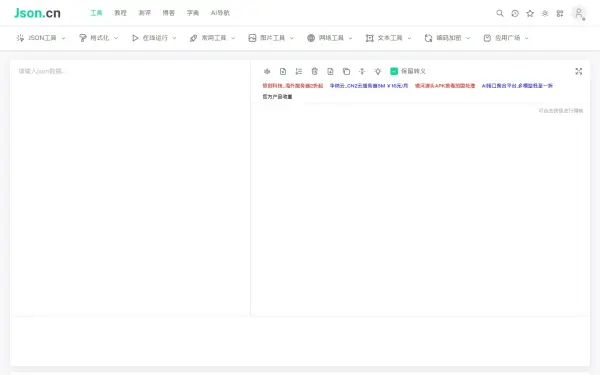This screenshot has width=600, height=375.
Task: Expand the 文本工具 dropdown menu
Action: (388, 38)
